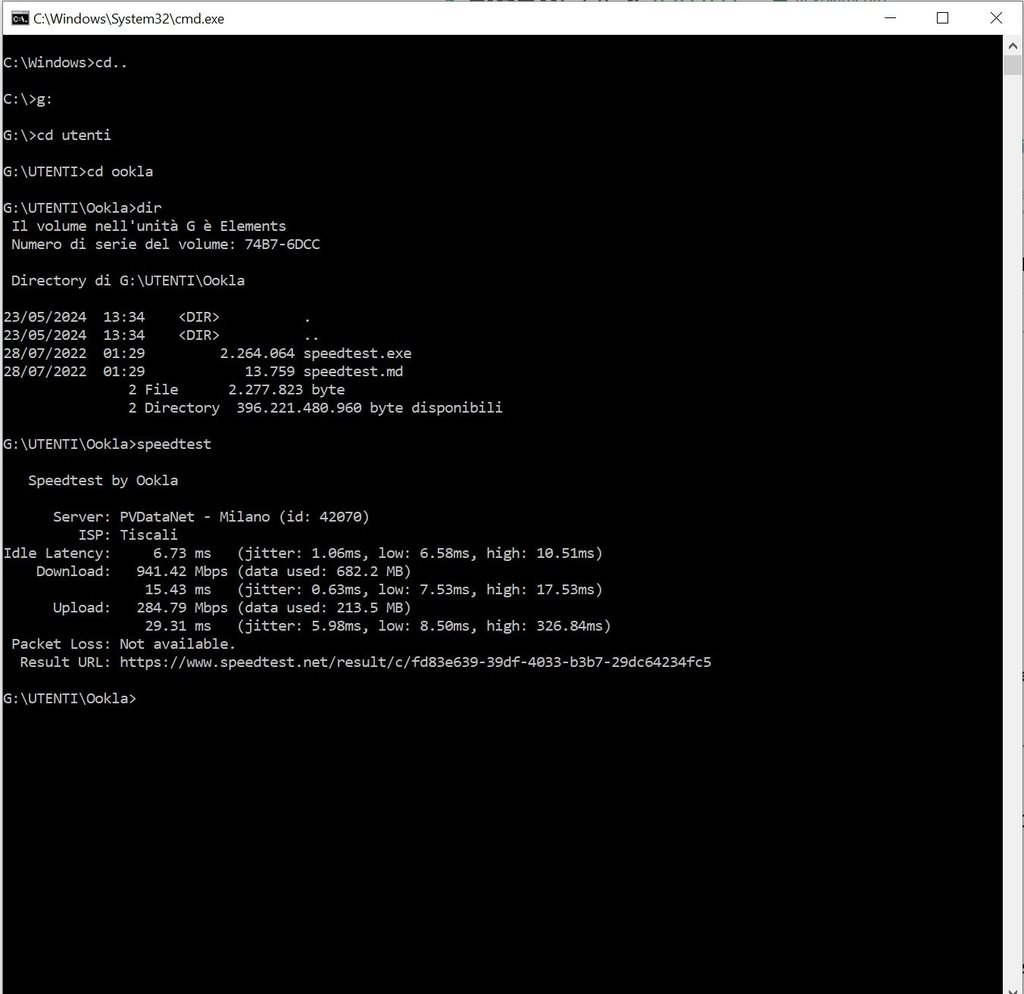Click the speedtest.md file name
The width and height of the screenshot is (1024, 994).
click(353, 372)
